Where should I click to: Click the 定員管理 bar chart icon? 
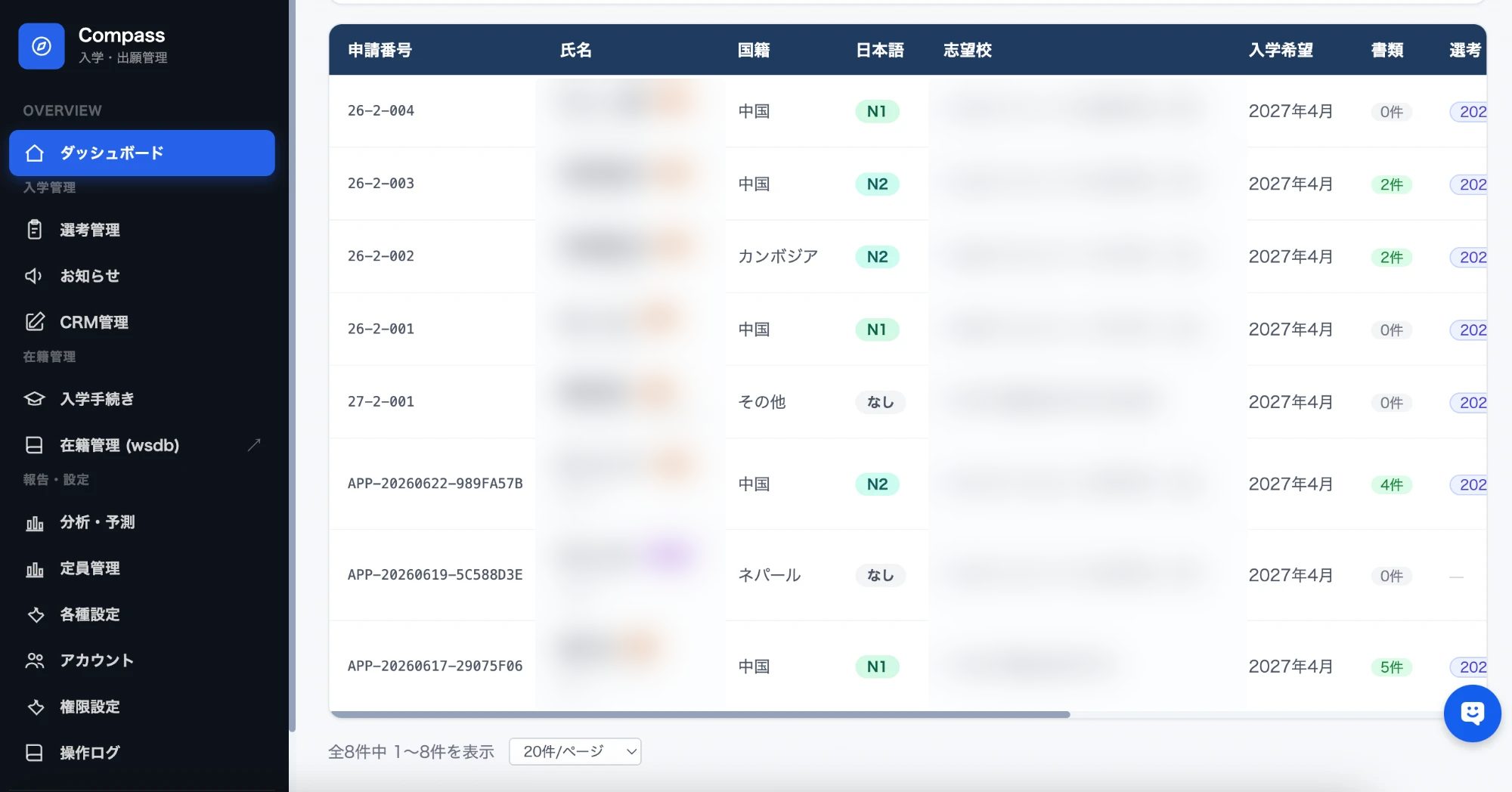point(35,568)
